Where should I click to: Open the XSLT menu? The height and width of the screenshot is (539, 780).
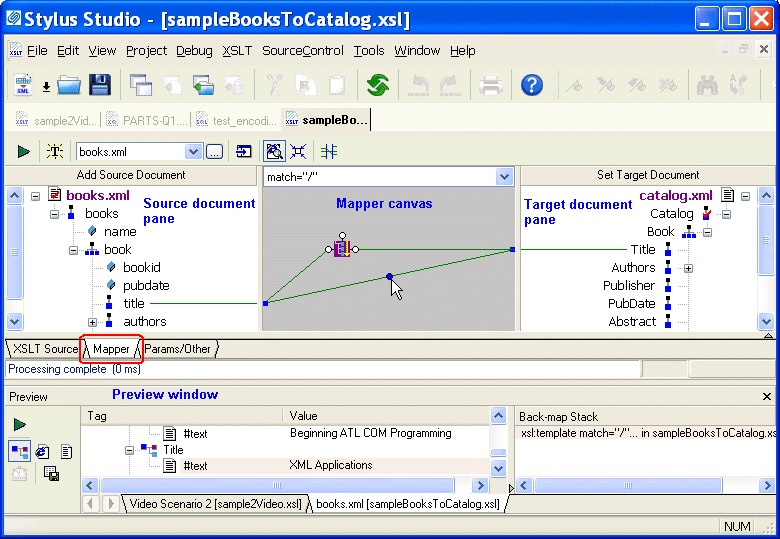237,51
